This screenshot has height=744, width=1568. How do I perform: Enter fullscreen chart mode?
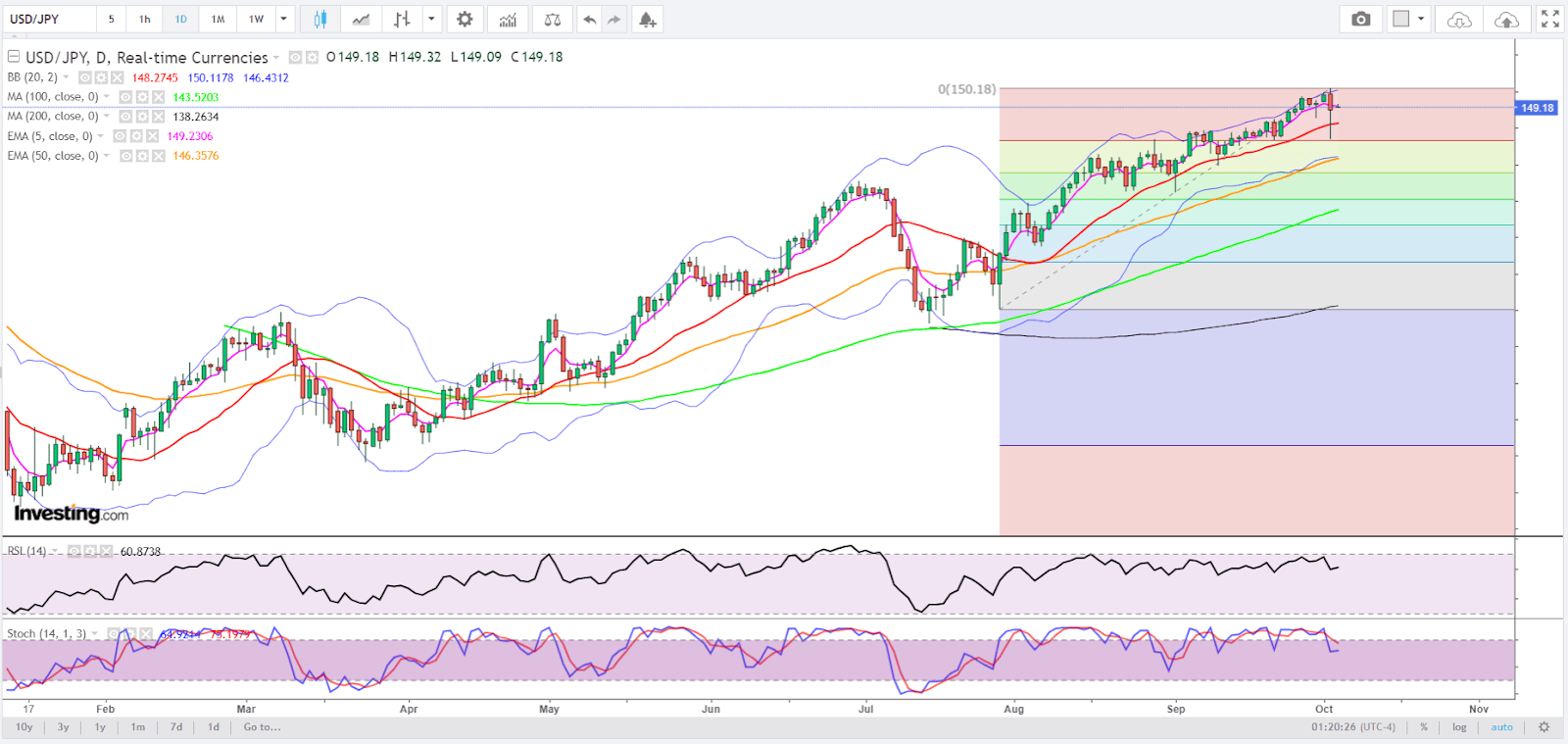point(1550,19)
